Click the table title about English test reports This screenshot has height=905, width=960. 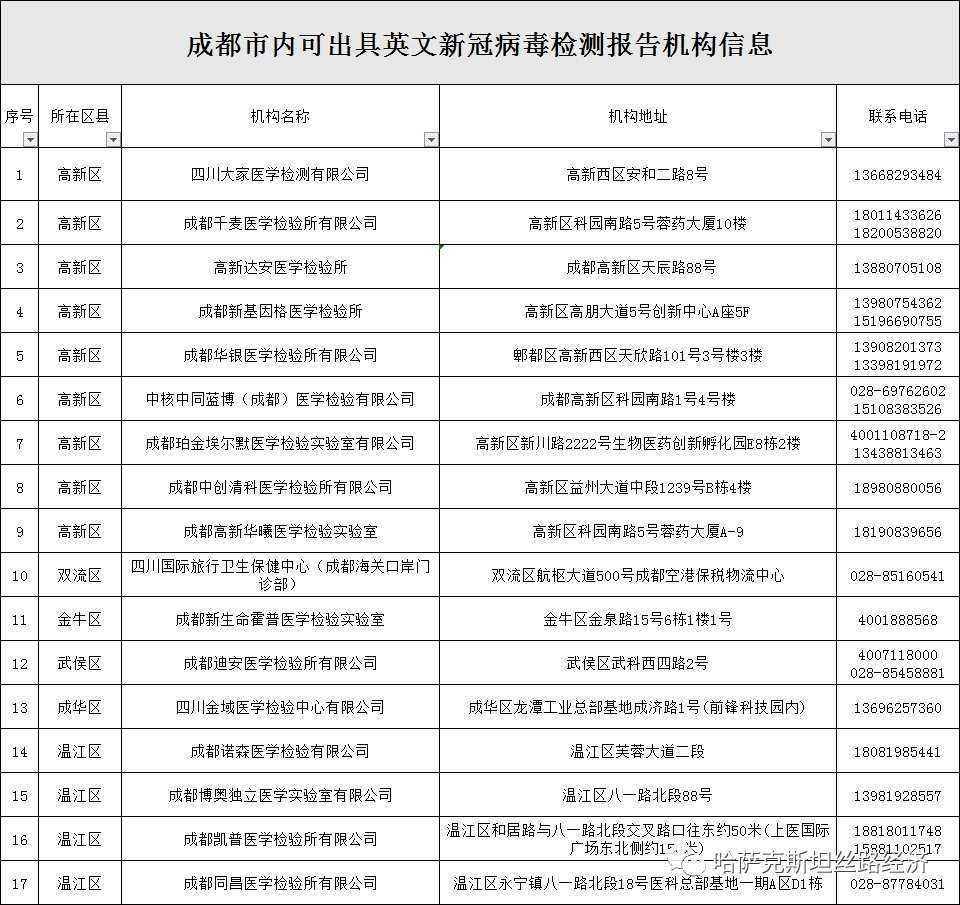[x=480, y=43]
